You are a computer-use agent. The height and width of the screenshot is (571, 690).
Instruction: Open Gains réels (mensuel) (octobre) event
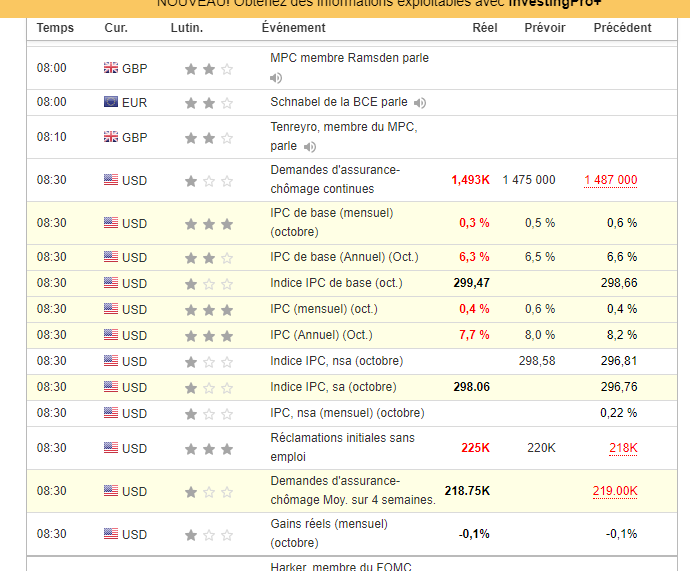pyautogui.click(x=328, y=533)
